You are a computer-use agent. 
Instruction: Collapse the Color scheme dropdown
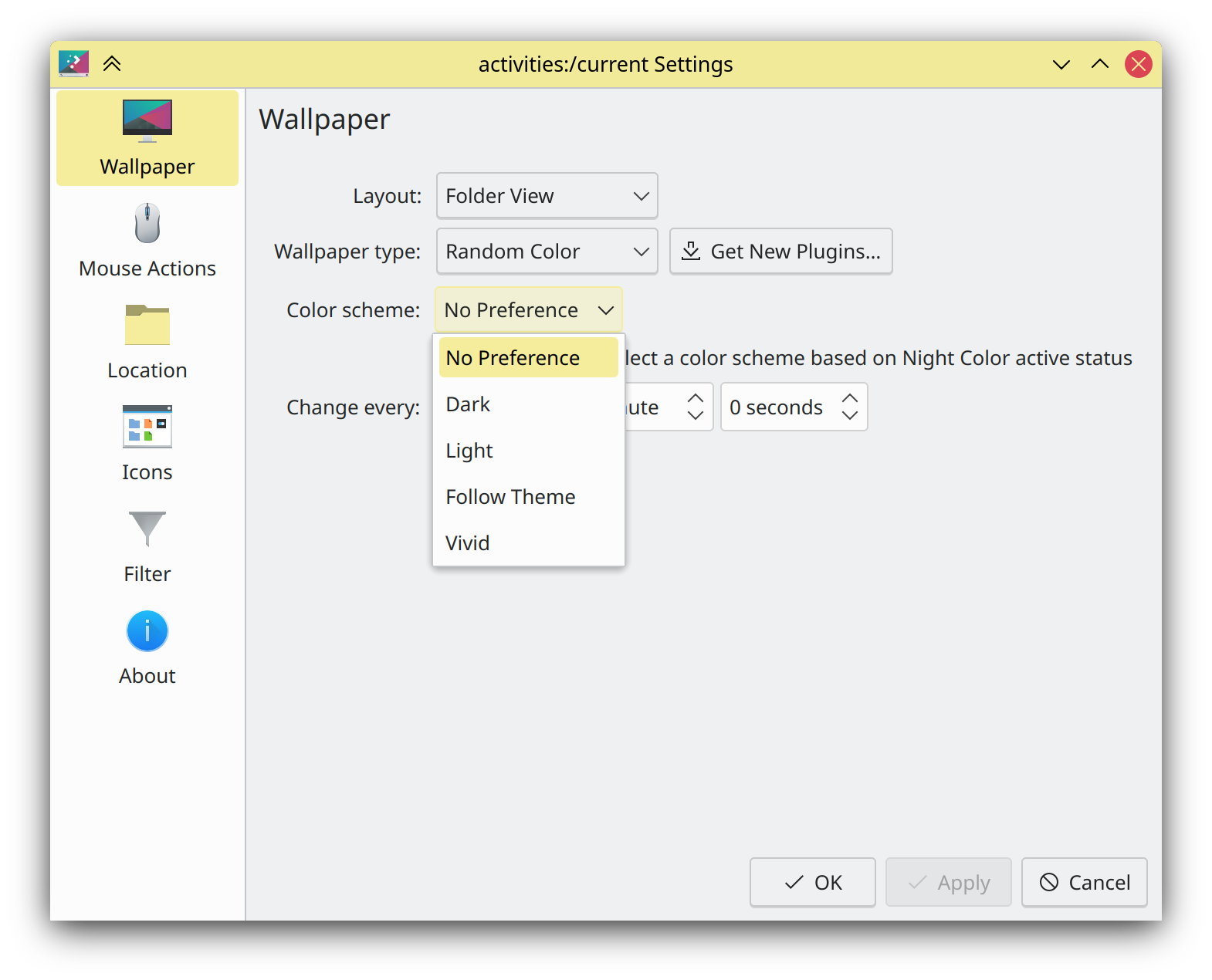pyautogui.click(x=529, y=310)
